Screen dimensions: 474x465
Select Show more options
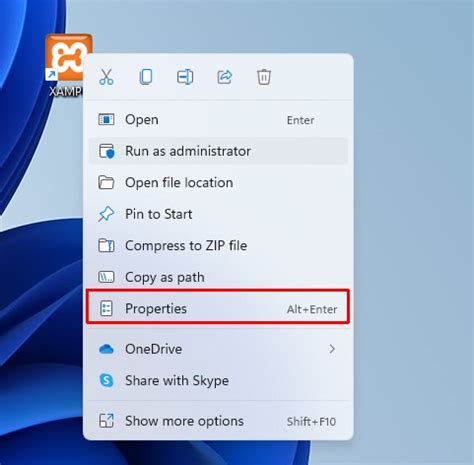pos(218,421)
